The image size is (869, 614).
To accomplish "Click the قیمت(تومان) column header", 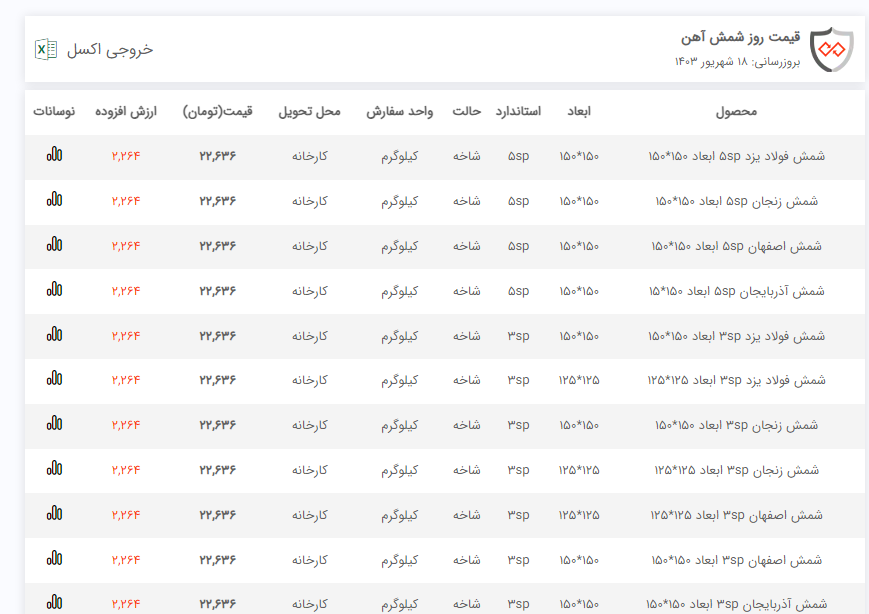I will point(218,111).
